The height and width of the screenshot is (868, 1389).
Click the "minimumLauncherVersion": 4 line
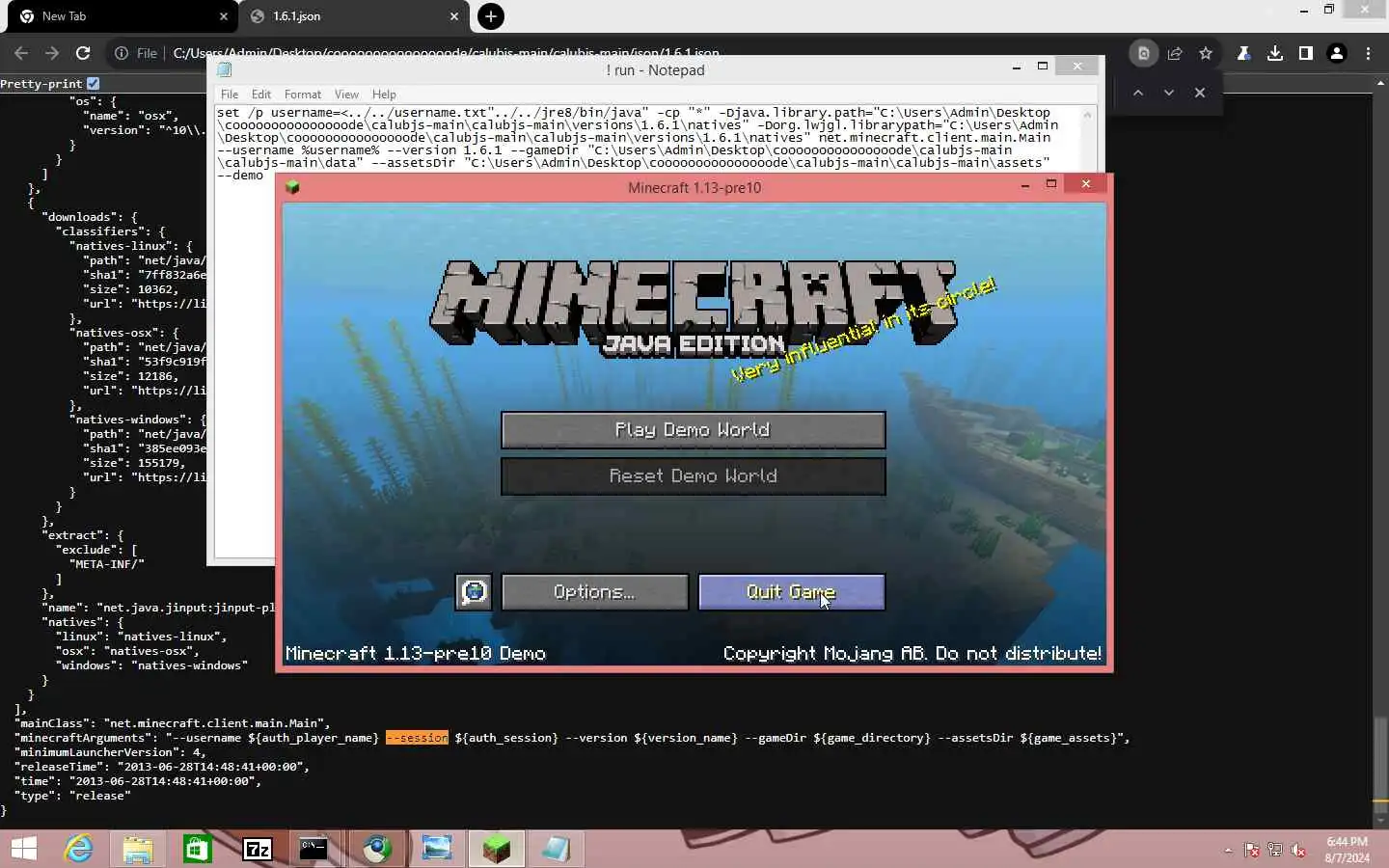click(110, 752)
